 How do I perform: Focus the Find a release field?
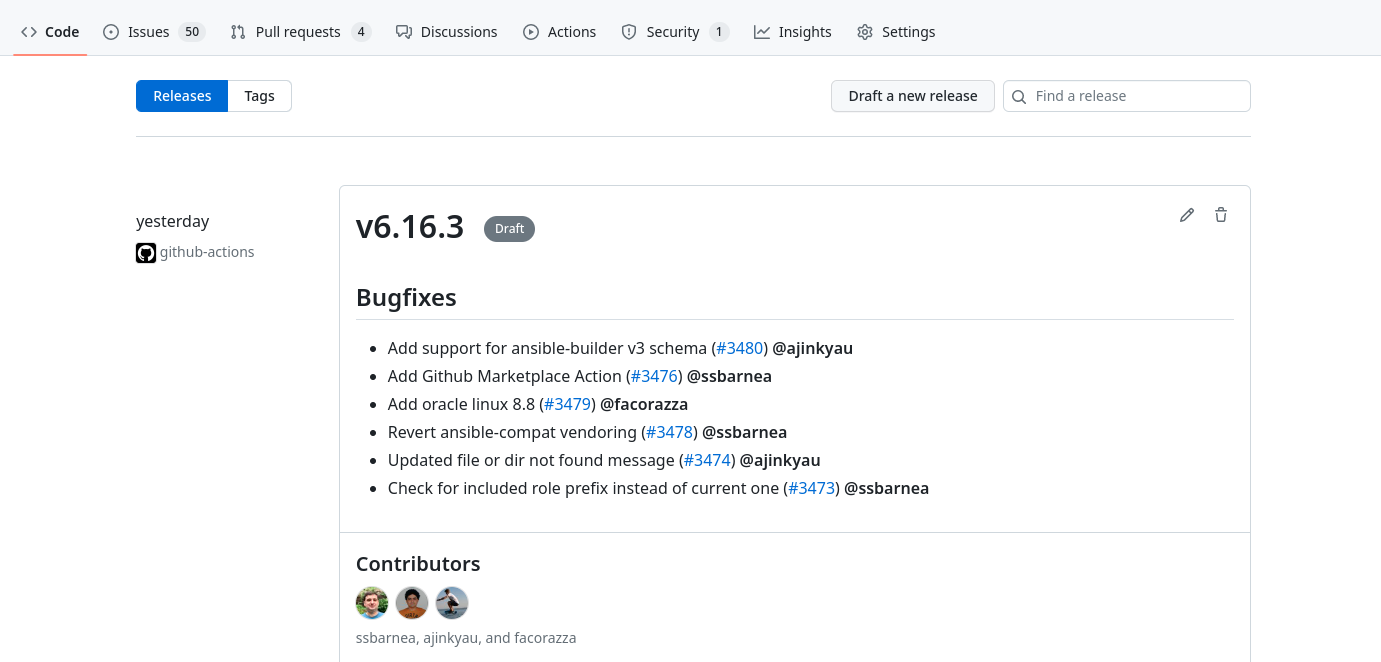tap(1127, 96)
